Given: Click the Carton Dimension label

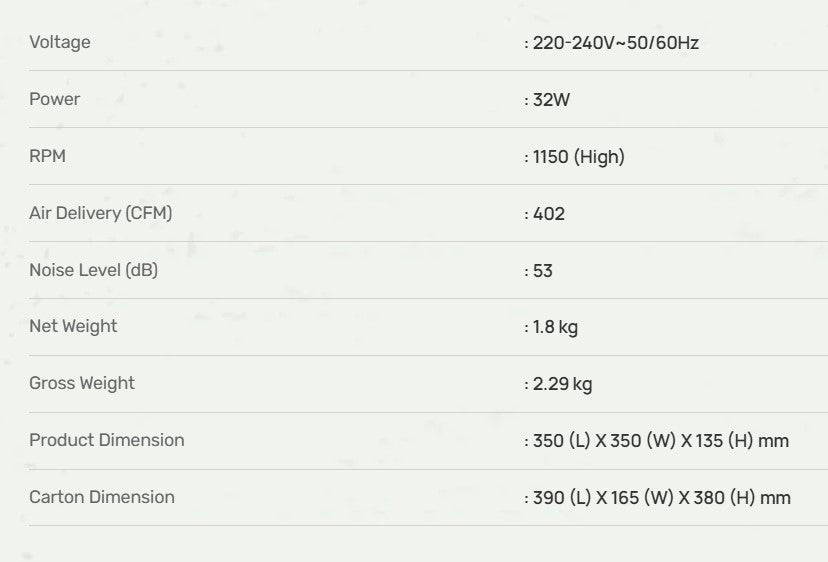Looking at the screenshot, I should click(102, 497).
